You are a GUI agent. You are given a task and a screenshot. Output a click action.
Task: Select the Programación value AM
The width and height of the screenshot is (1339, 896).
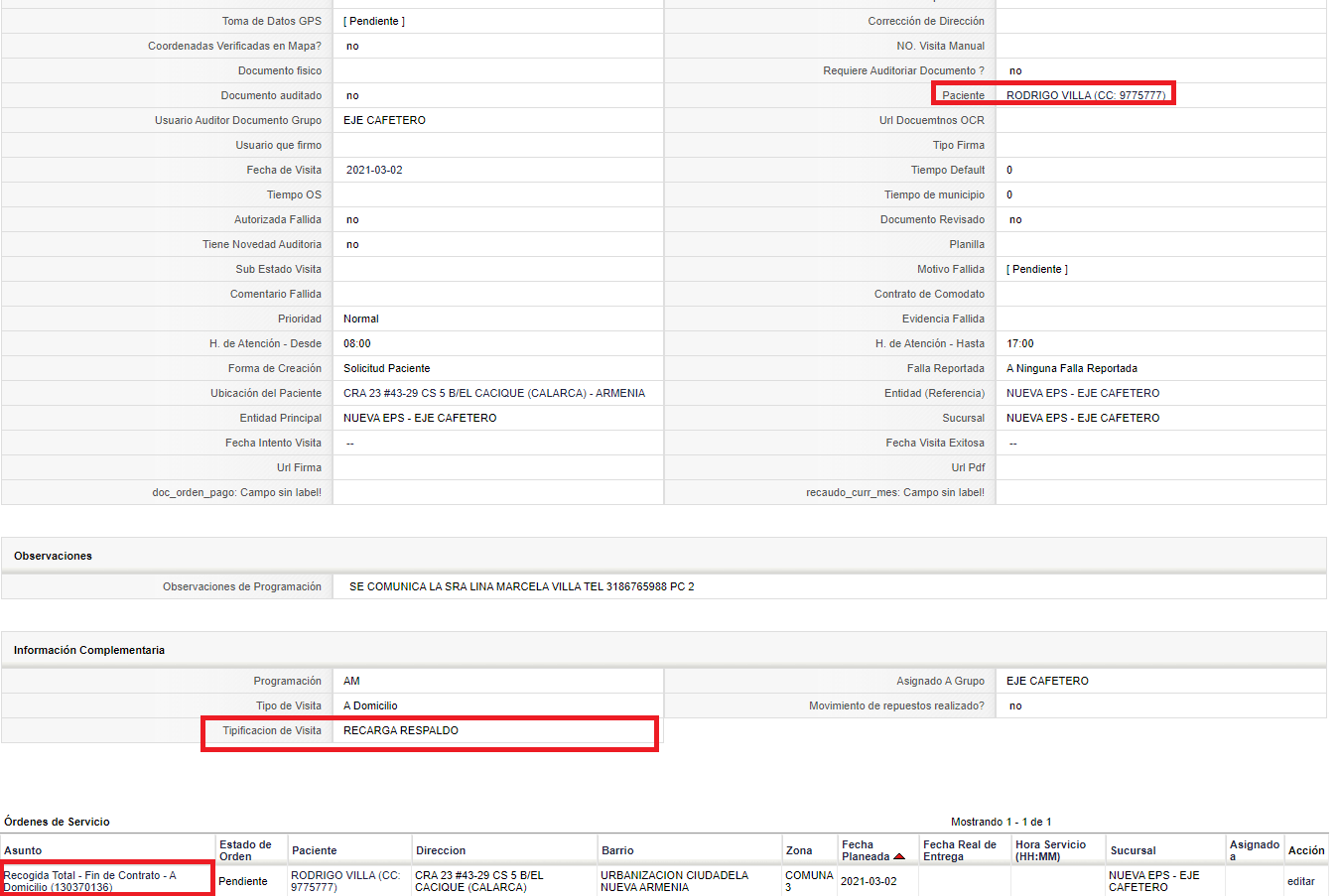coord(351,681)
